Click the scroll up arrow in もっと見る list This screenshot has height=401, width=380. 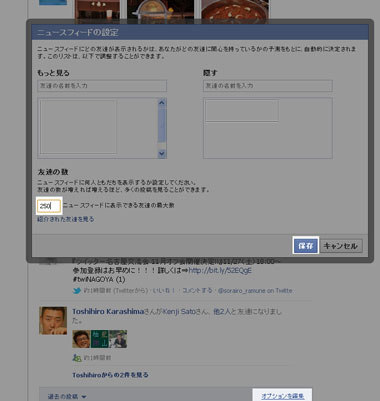(x=162, y=103)
